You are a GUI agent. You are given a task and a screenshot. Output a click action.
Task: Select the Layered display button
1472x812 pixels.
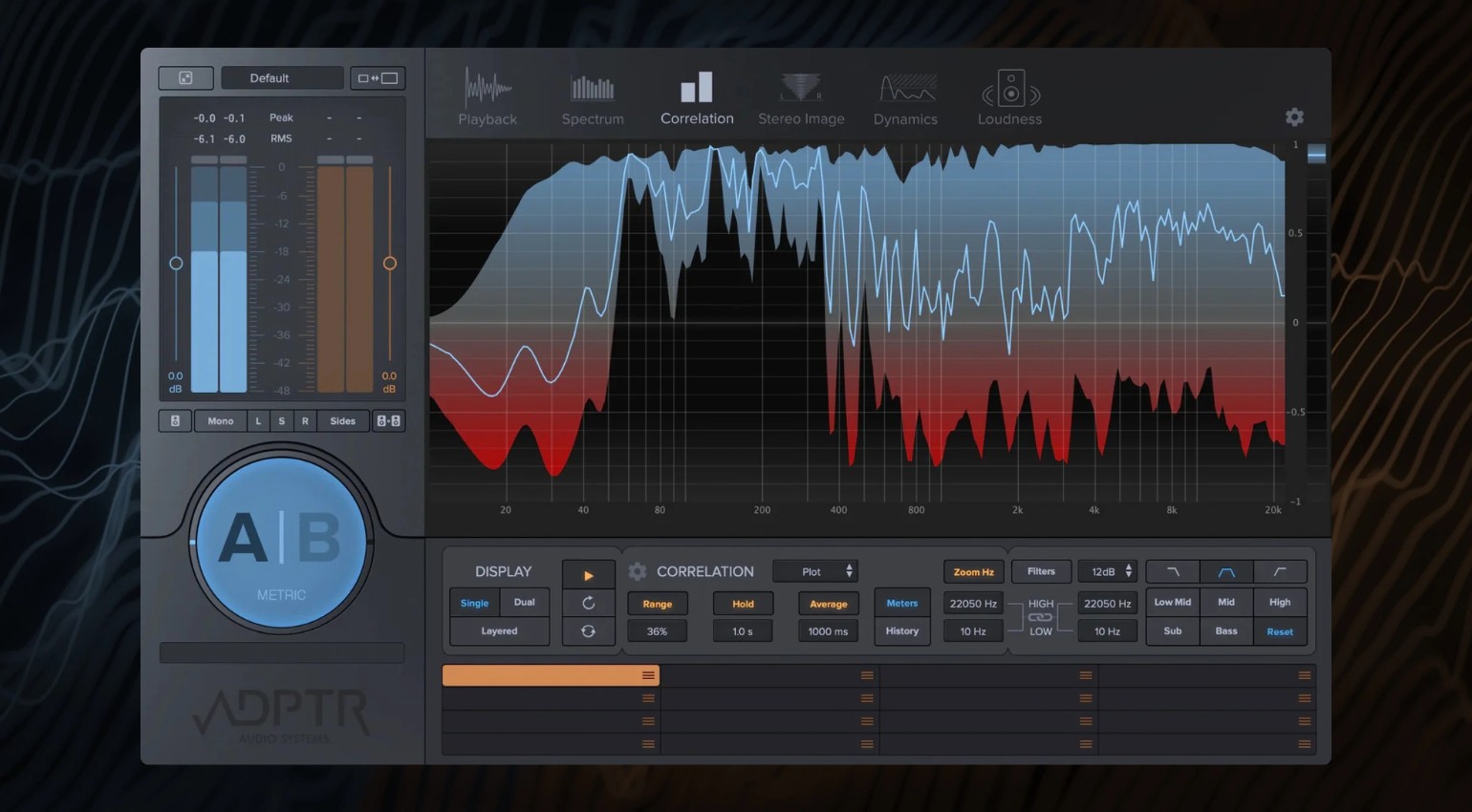(x=499, y=631)
